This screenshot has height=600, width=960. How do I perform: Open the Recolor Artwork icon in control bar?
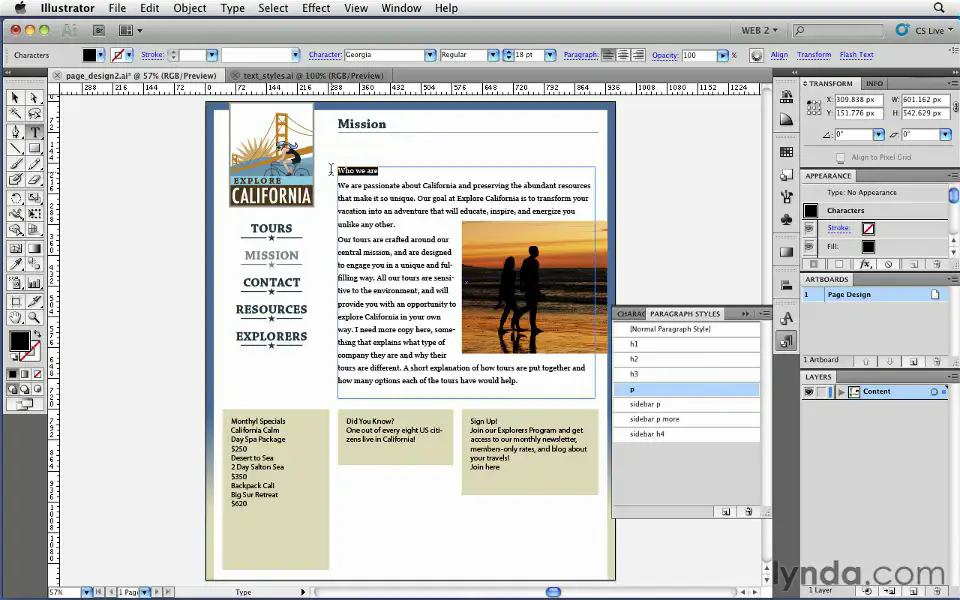[757, 55]
